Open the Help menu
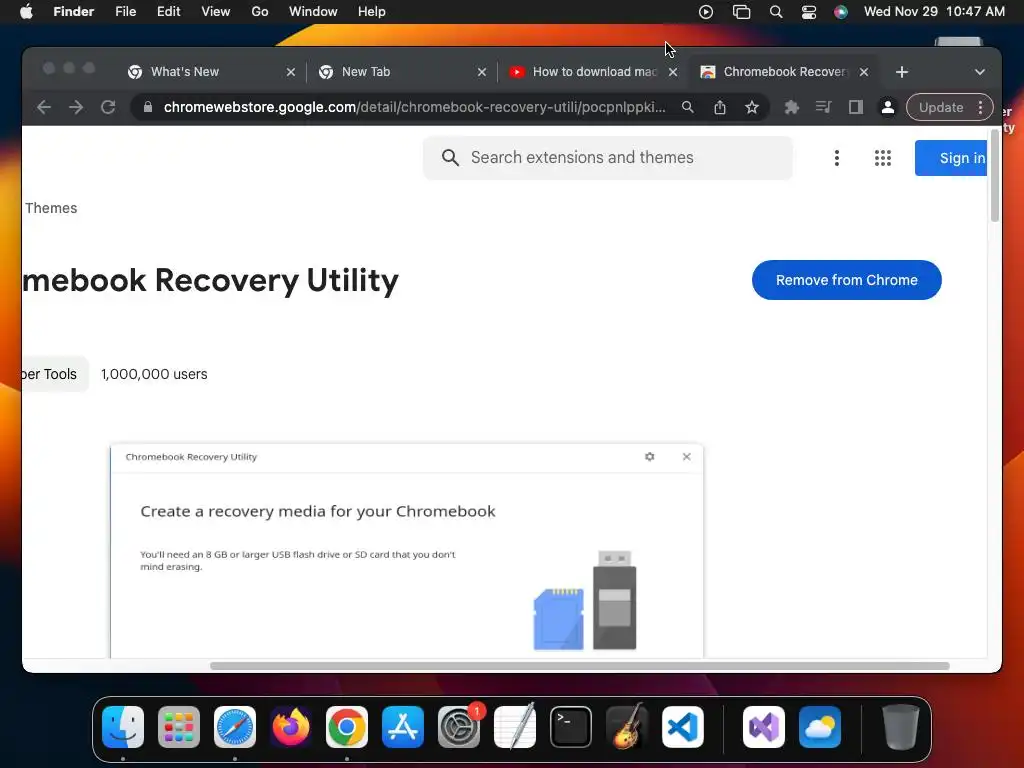The height and width of the screenshot is (768, 1024). 372,12
